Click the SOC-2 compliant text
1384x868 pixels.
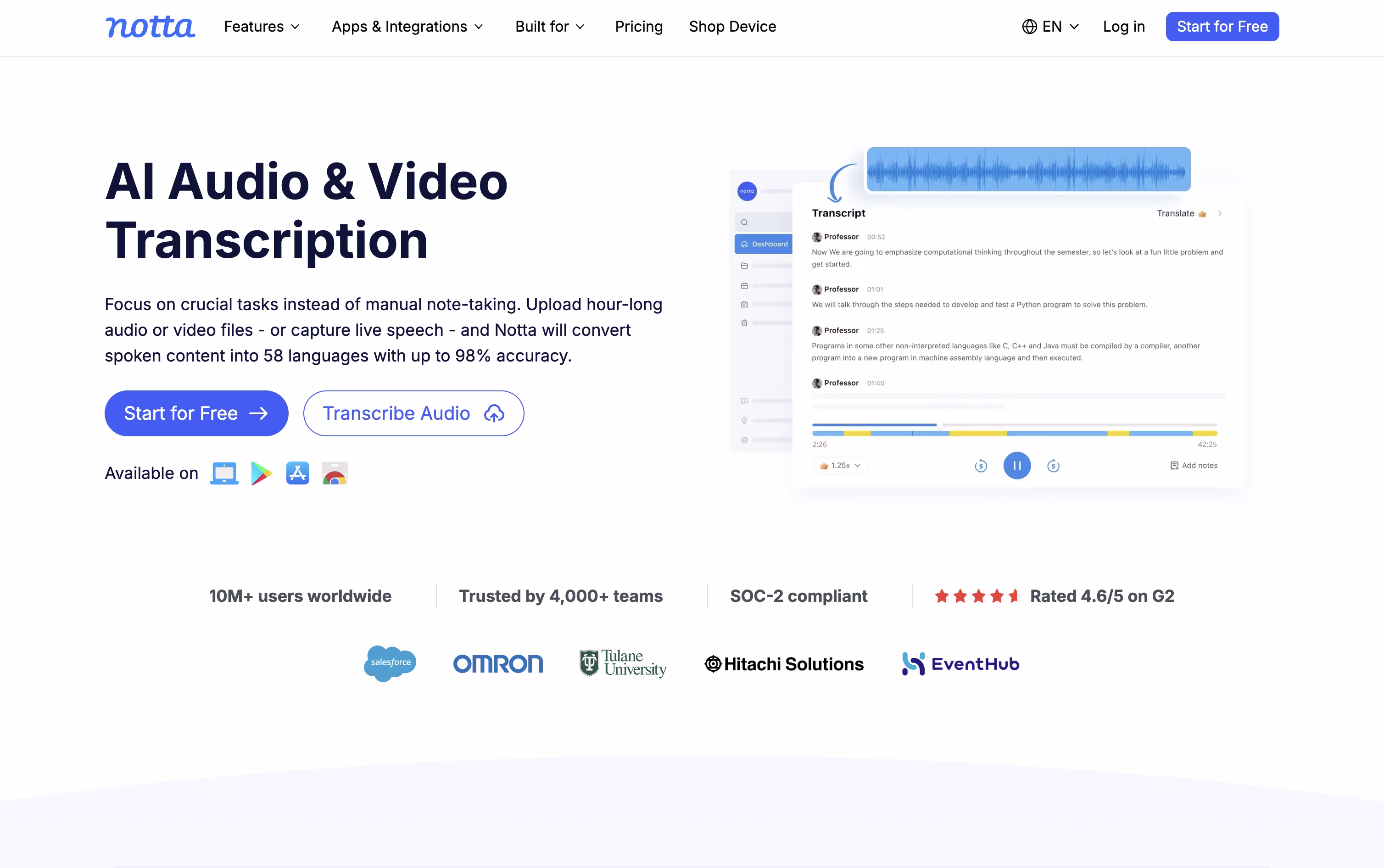pyautogui.click(x=798, y=596)
